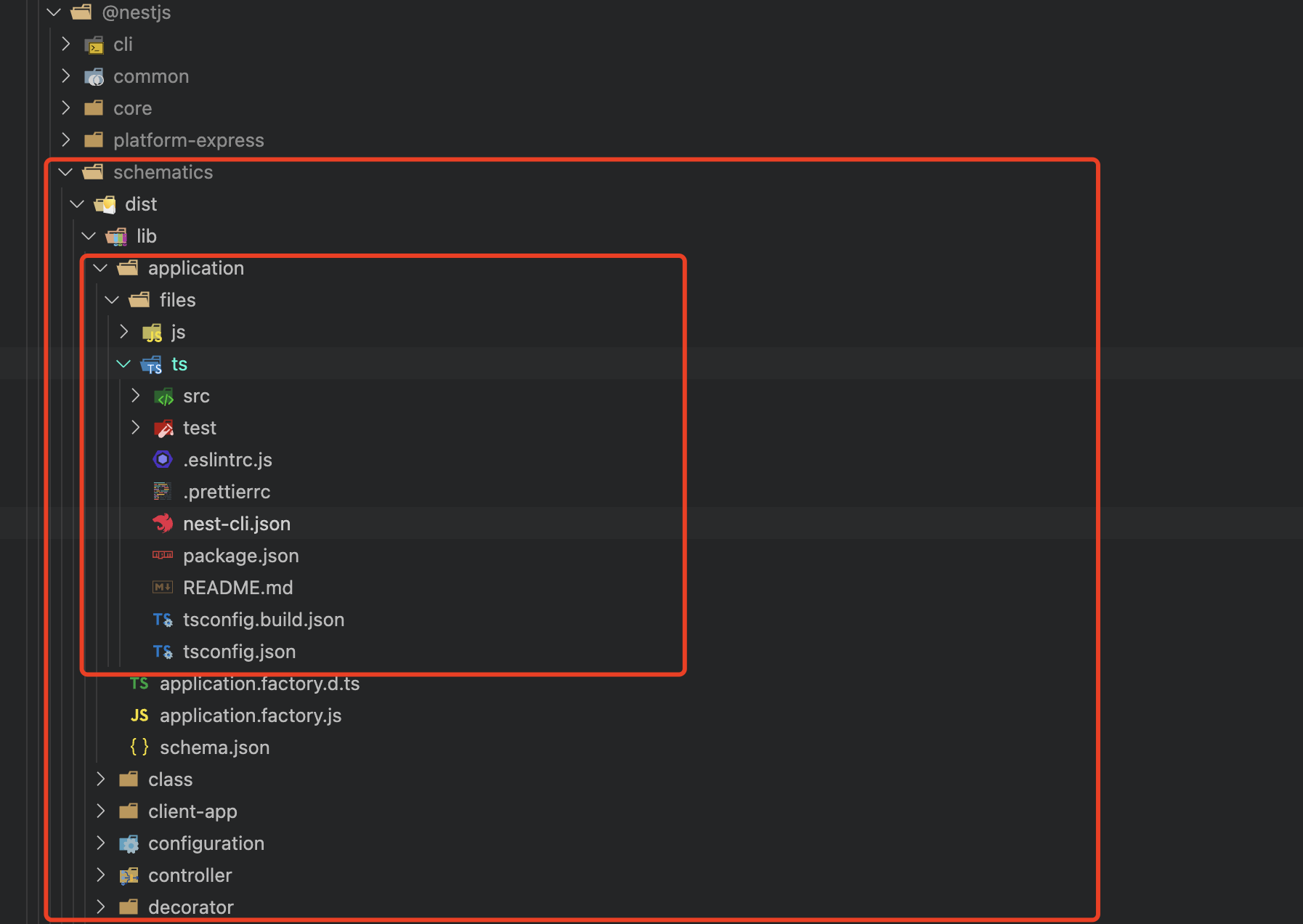Click the npm icon beside package.json

pyautogui.click(x=163, y=555)
